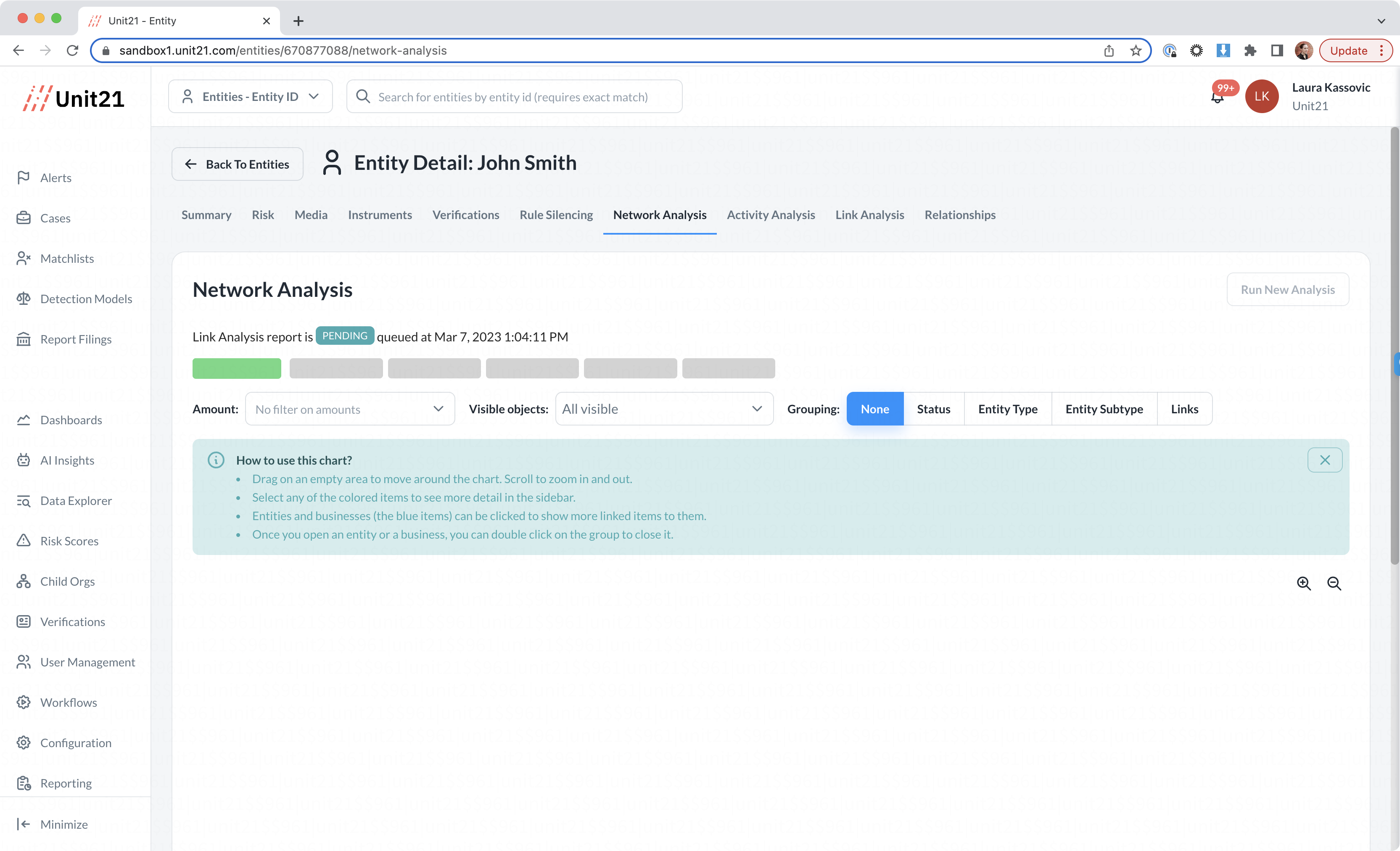Open the notifications bell icon

point(1217,97)
